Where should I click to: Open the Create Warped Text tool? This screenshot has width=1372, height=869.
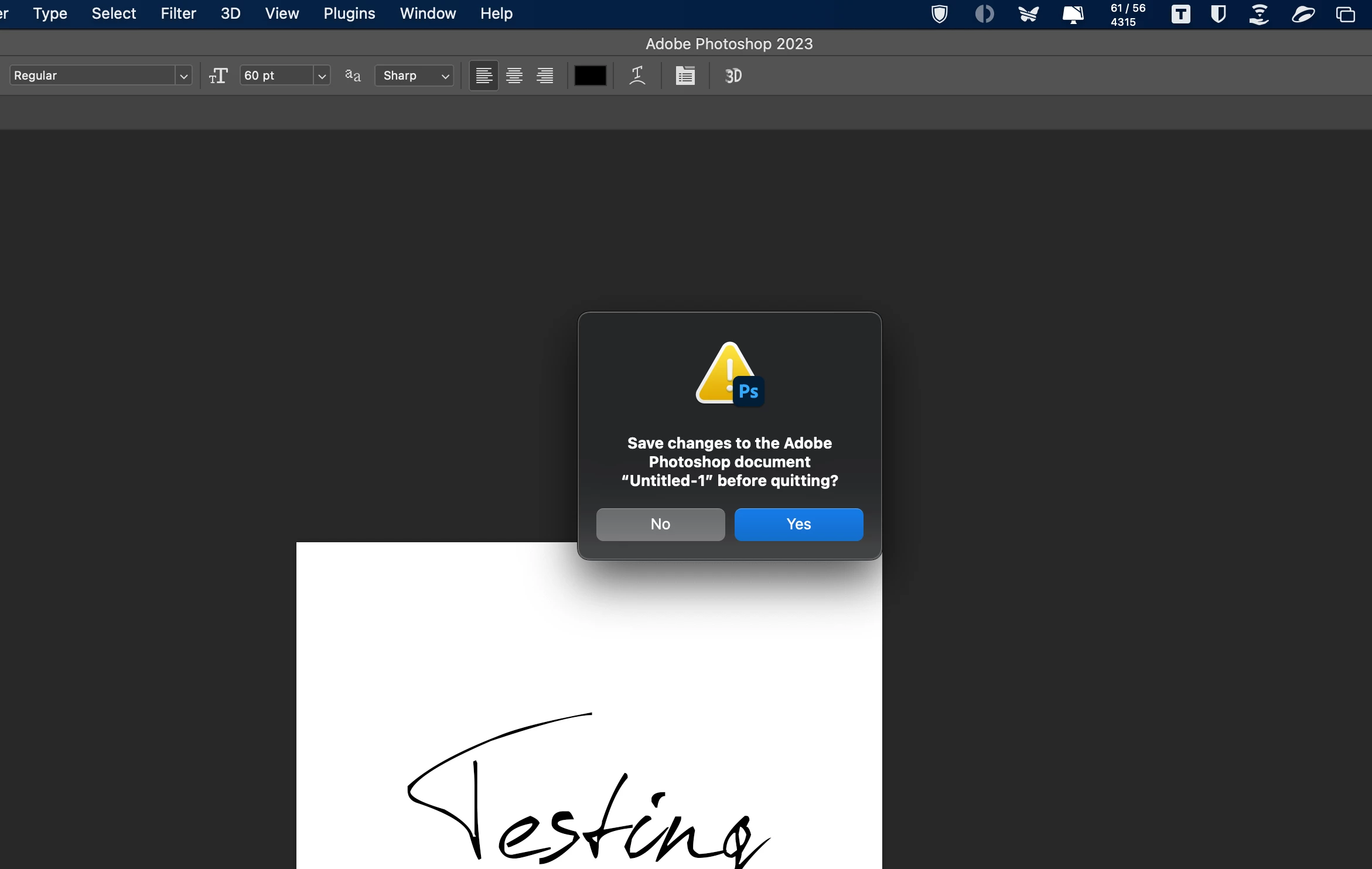point(637,76)
